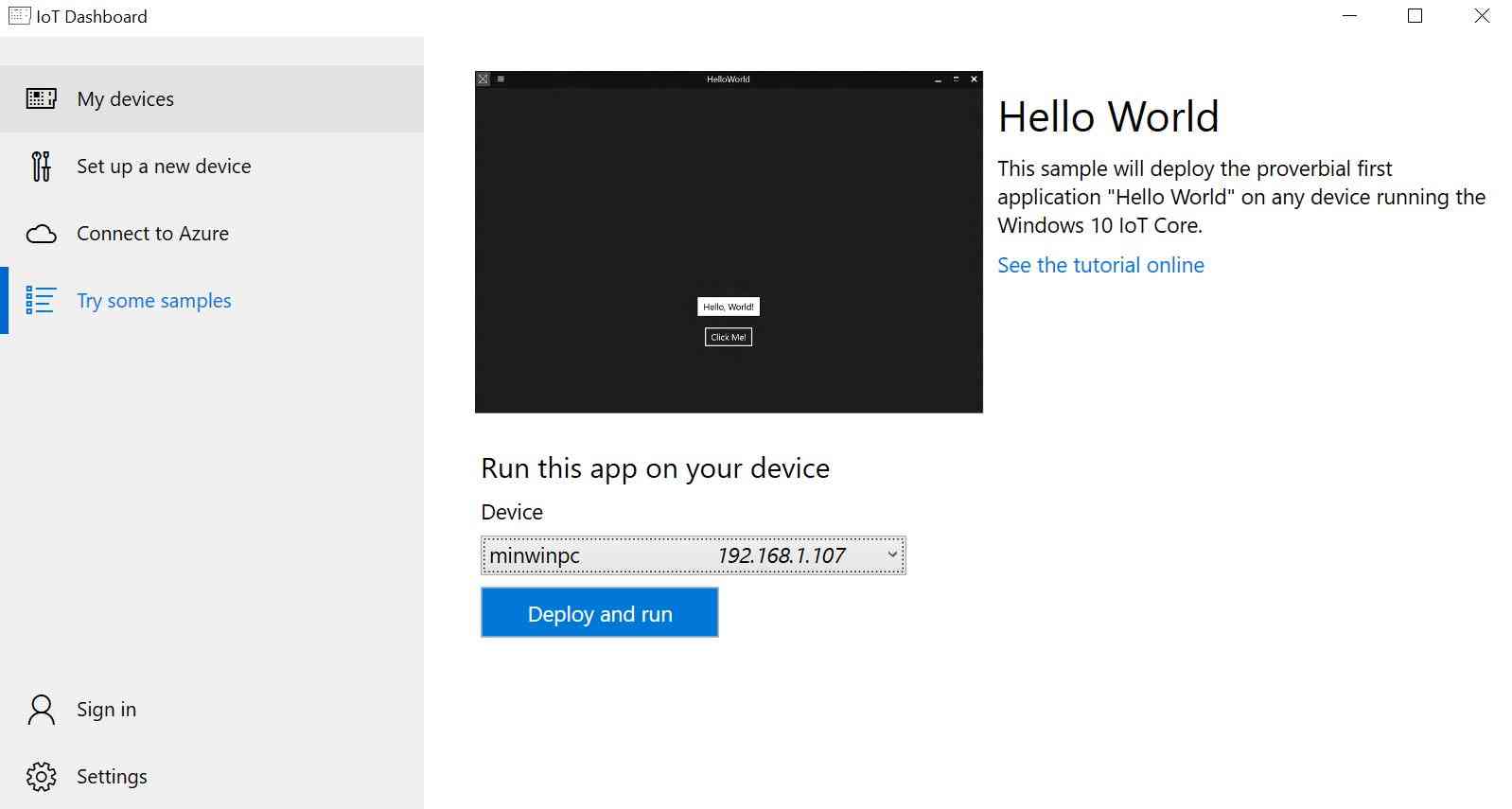This screenshot has width=1512, height=809.
Task: Maximize the IoT Dashboard window
Action: click(x=1415, y=16)
